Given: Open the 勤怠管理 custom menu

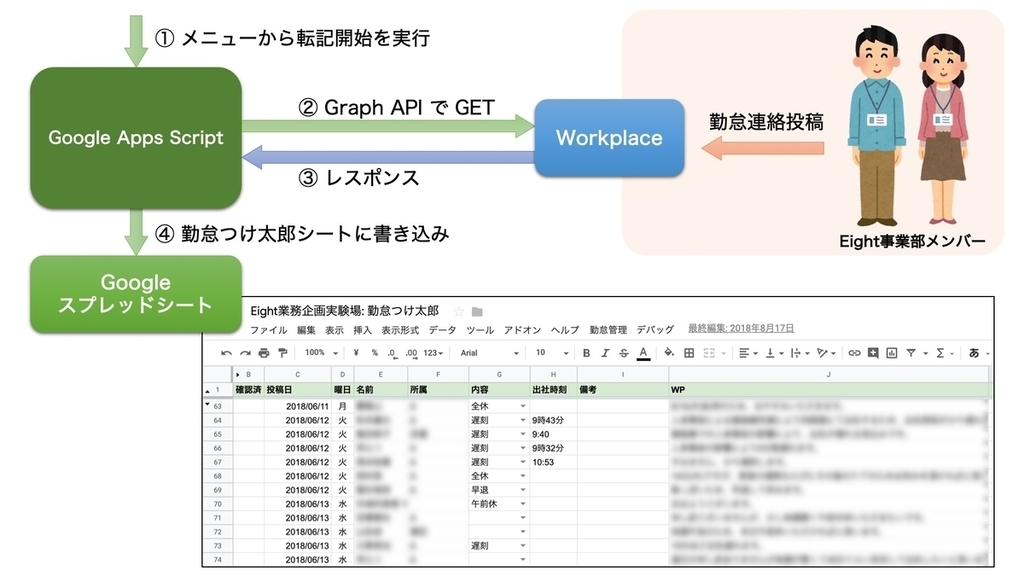Looking at the screenshot, I should tap(608, 330).
